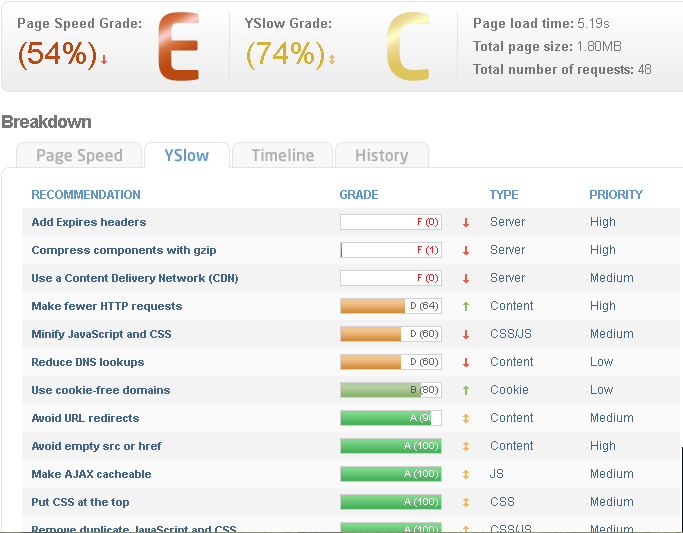Click the Avoid empty src or href link
Image resolution: width=683 pixels, height=533 pixels.
96,446
